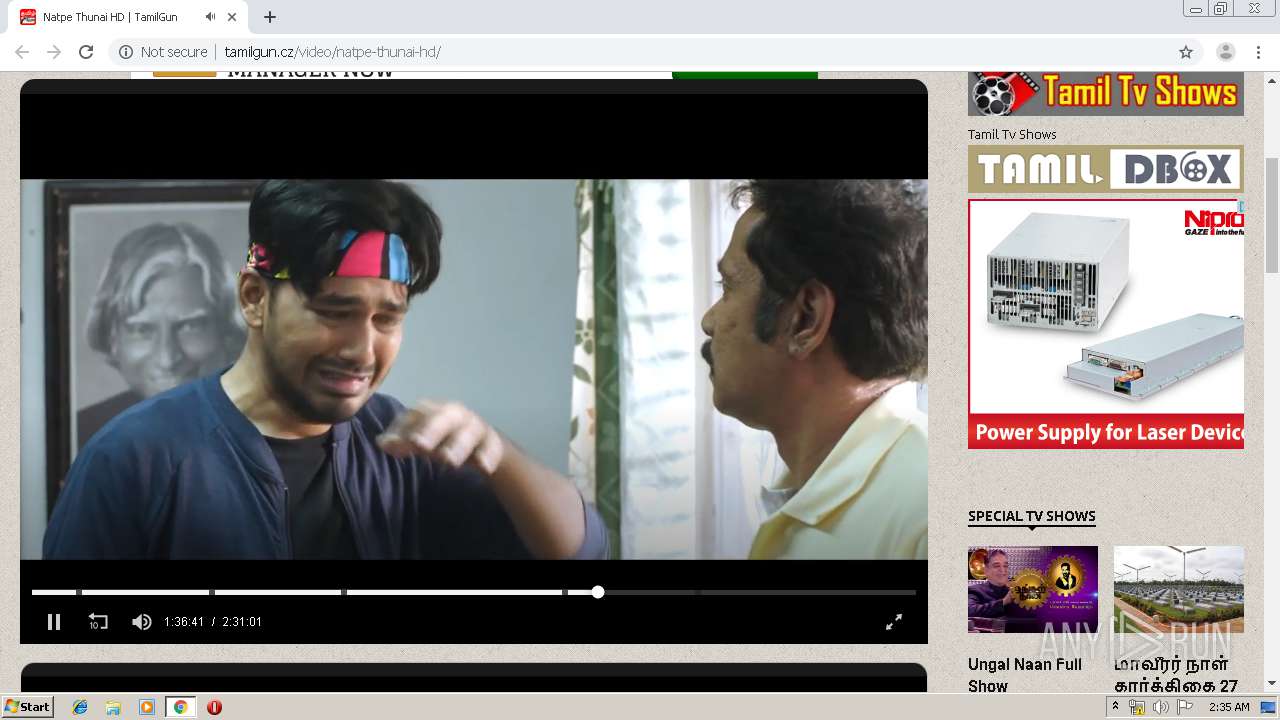This screenshot has width=1280, height=720.
Task: Open Chrome three-dot menu
Action: tap(1258, 52)
